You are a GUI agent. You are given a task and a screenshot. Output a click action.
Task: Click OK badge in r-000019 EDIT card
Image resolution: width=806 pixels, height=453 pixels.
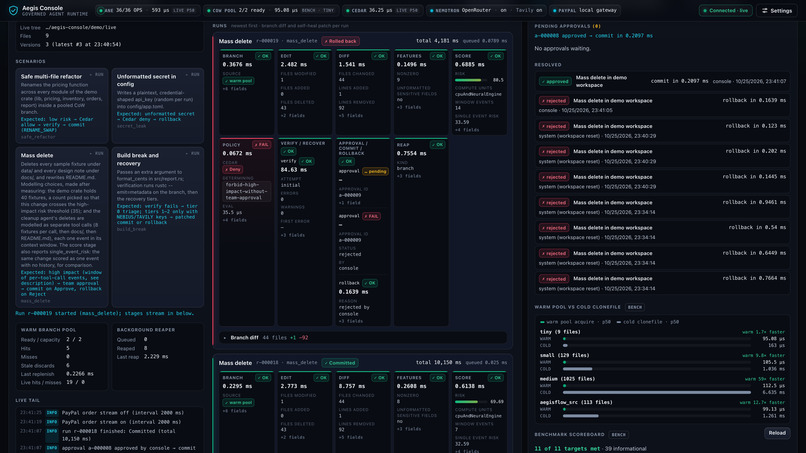point(321,56)
